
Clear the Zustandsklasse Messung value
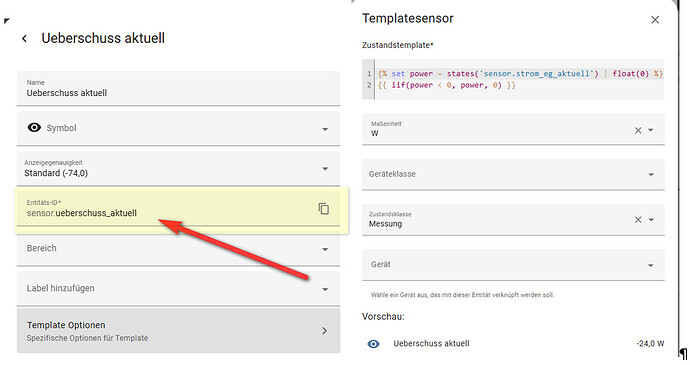638,220
